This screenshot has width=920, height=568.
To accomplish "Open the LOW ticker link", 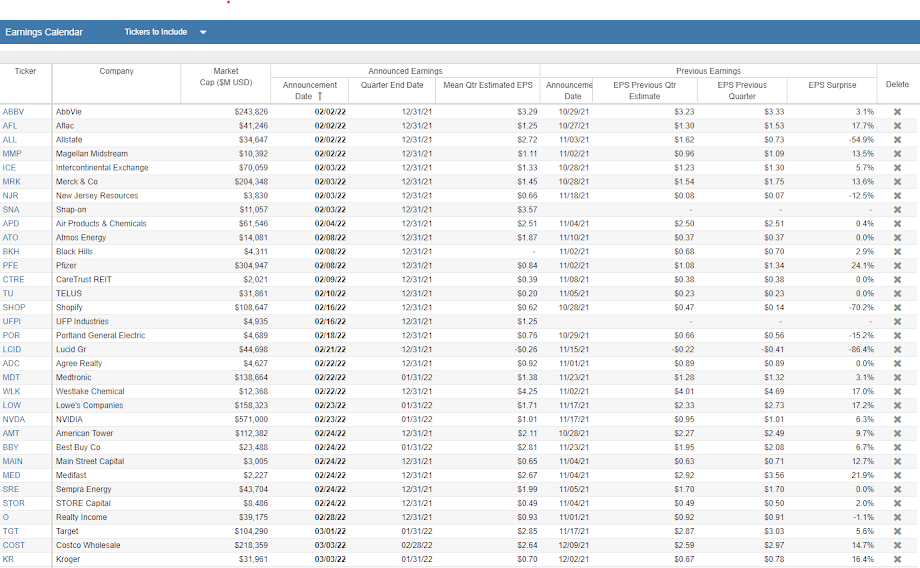I will [x=11, y=405].
